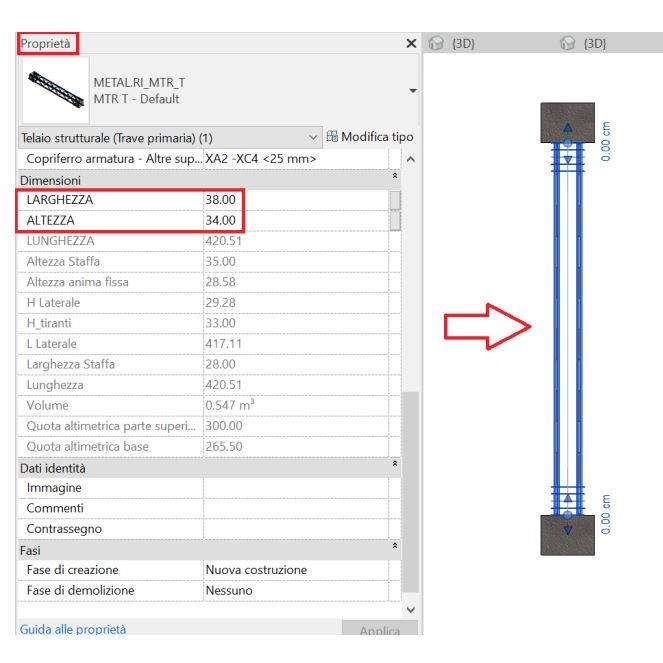663x663 pixels.
Task: Collapse the Dimensioni section
Action: pyautogui.click(x=393, y=179)
